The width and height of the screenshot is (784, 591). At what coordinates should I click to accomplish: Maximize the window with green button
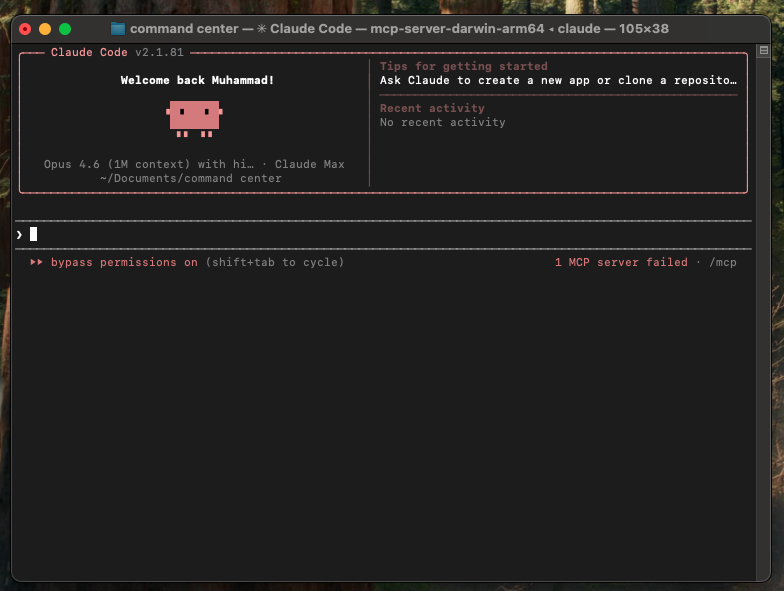tap(65, 29)
